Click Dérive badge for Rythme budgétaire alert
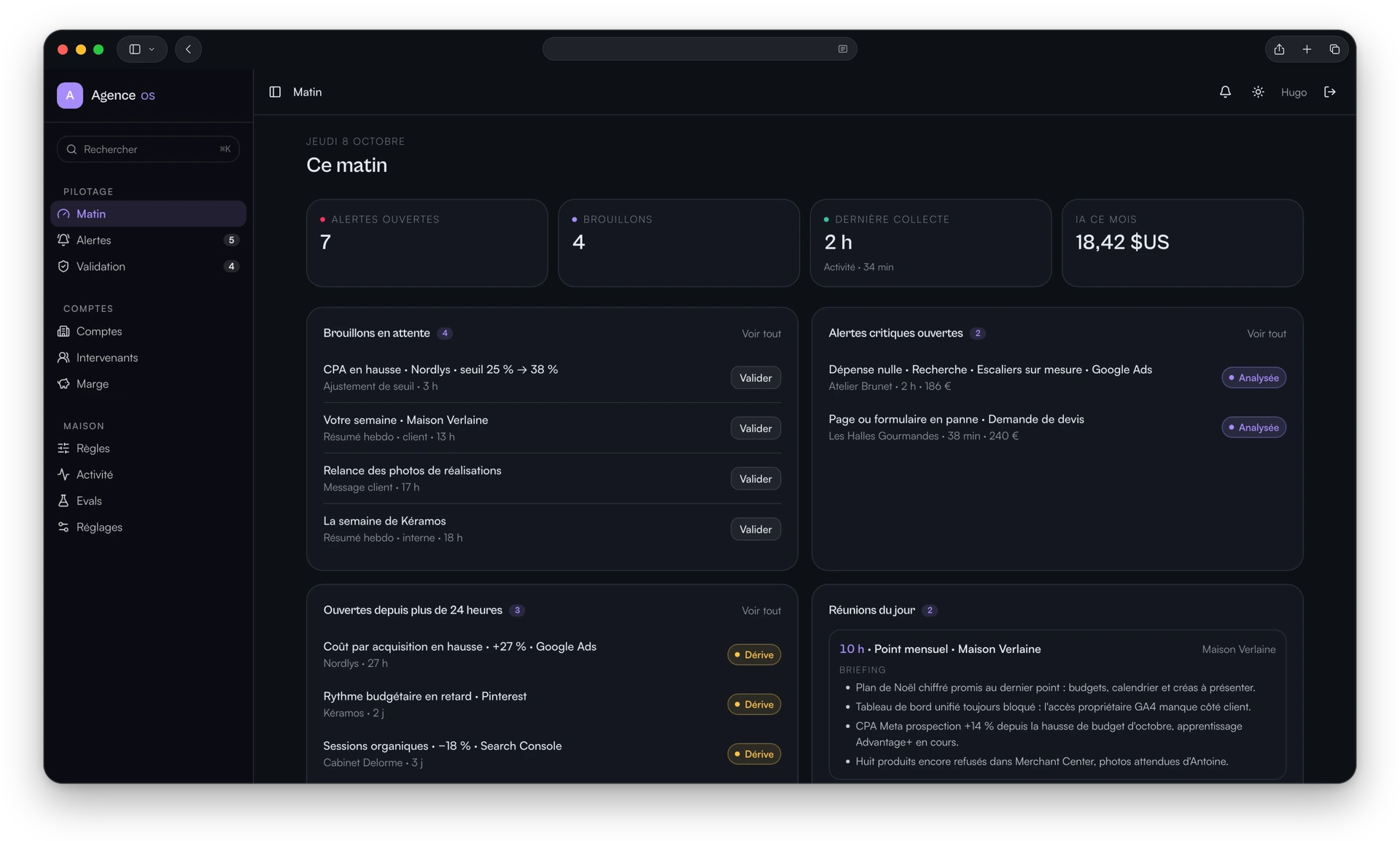 (x=754, y=704)
